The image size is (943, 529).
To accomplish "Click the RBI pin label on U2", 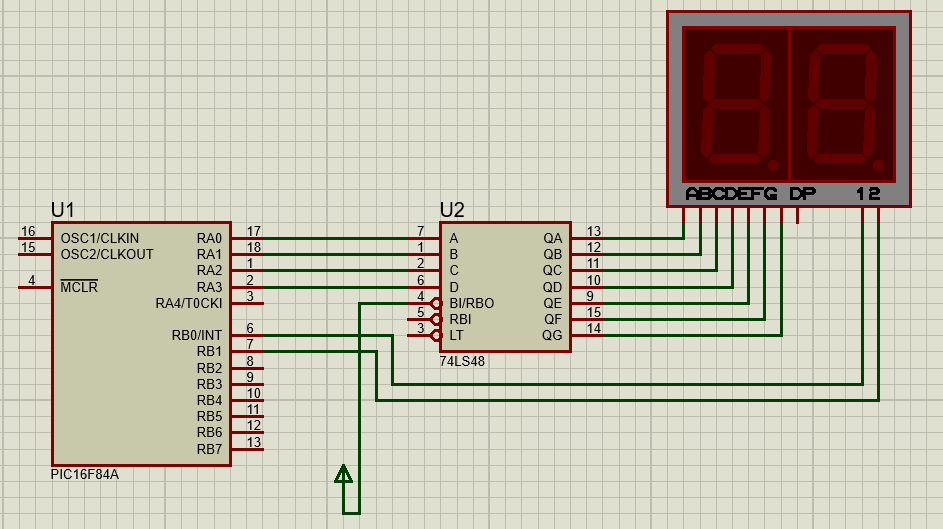I will point(460,319).
